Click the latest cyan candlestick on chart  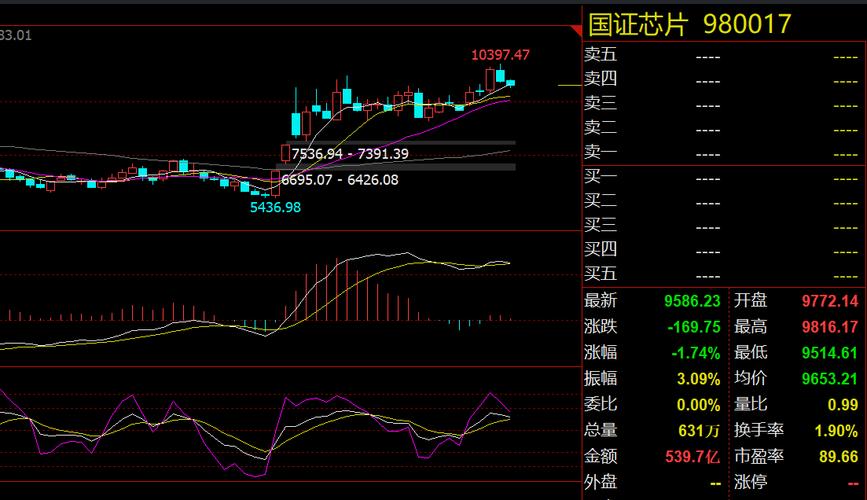click(x=511, y=83)
